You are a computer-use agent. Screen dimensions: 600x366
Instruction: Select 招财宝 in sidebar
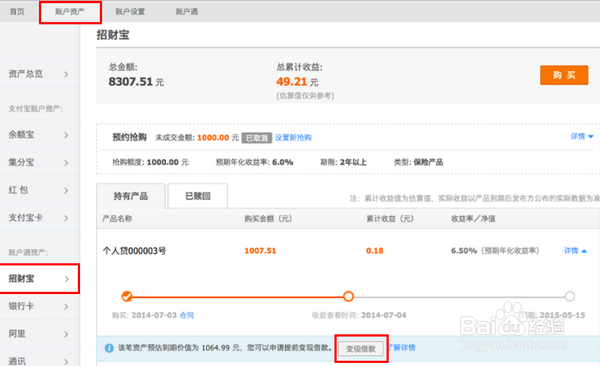(x=40, y=279)
